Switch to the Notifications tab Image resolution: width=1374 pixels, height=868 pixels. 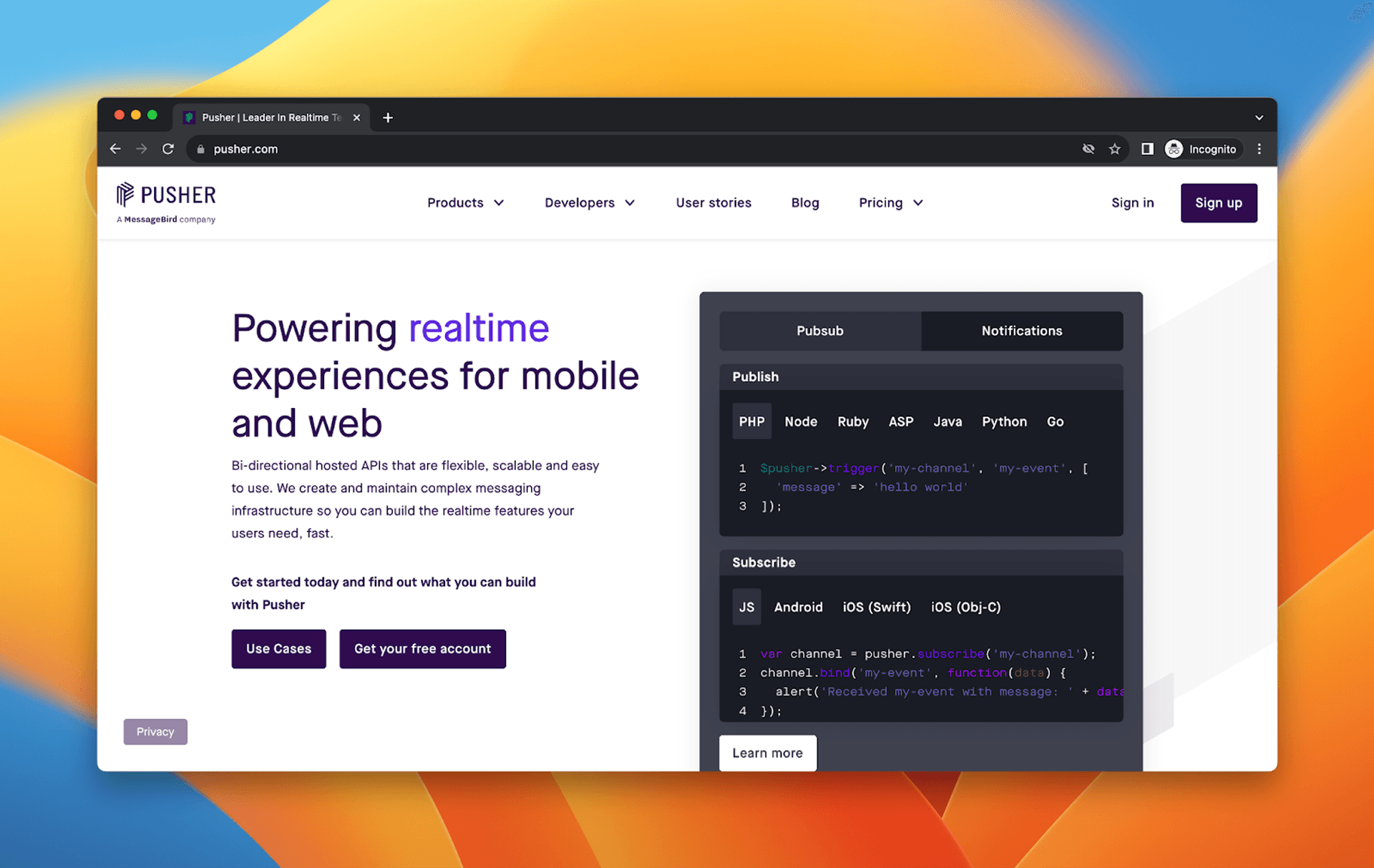pos(1022,331)
